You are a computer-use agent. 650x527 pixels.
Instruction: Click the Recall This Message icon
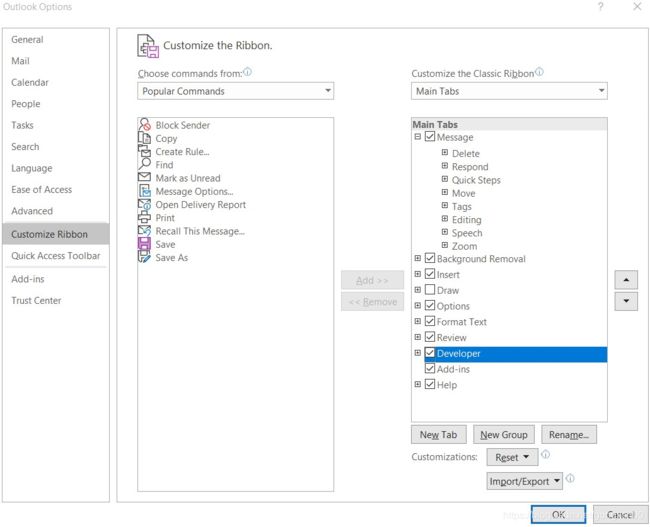click(144, 231)
